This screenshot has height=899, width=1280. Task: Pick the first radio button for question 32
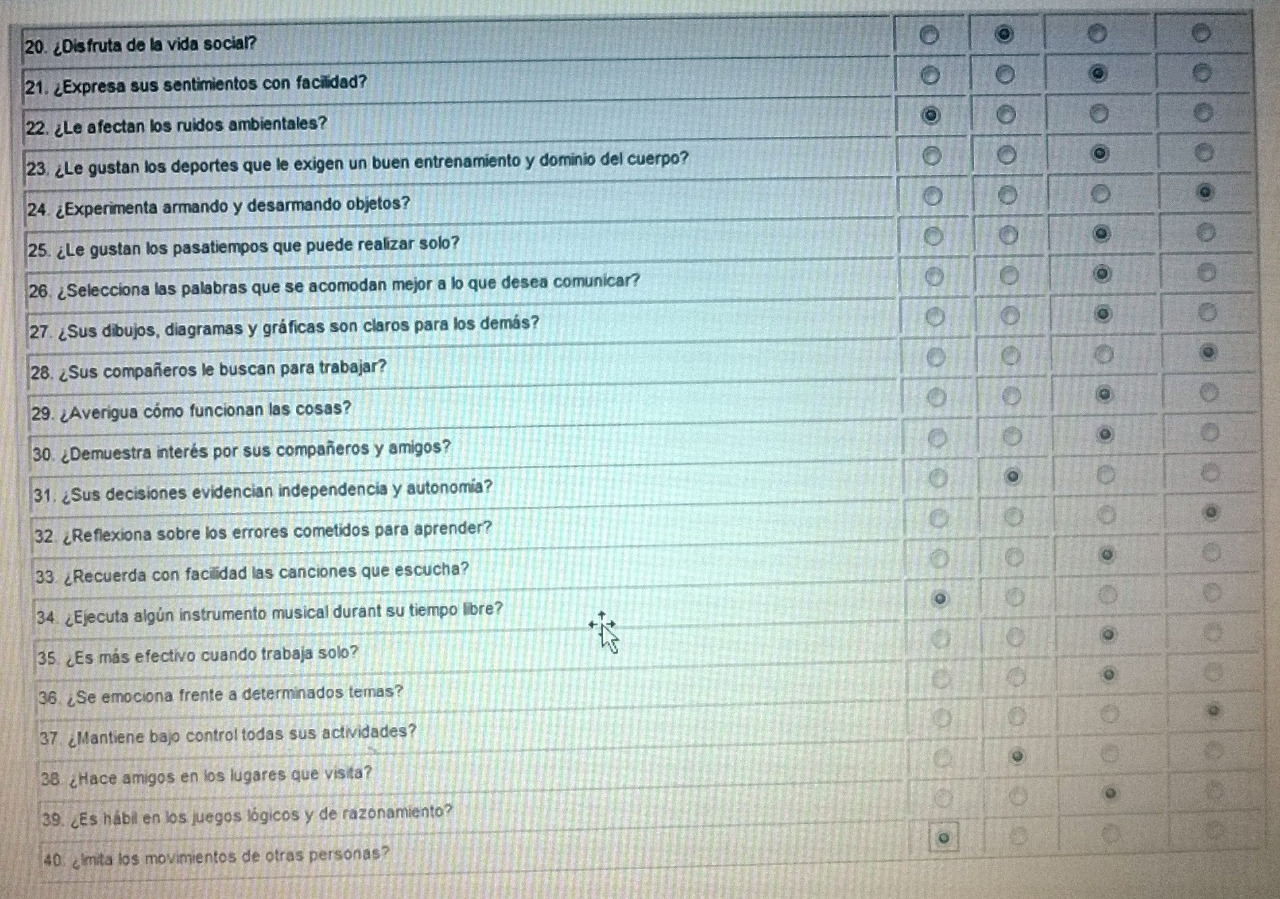(938, 518)
